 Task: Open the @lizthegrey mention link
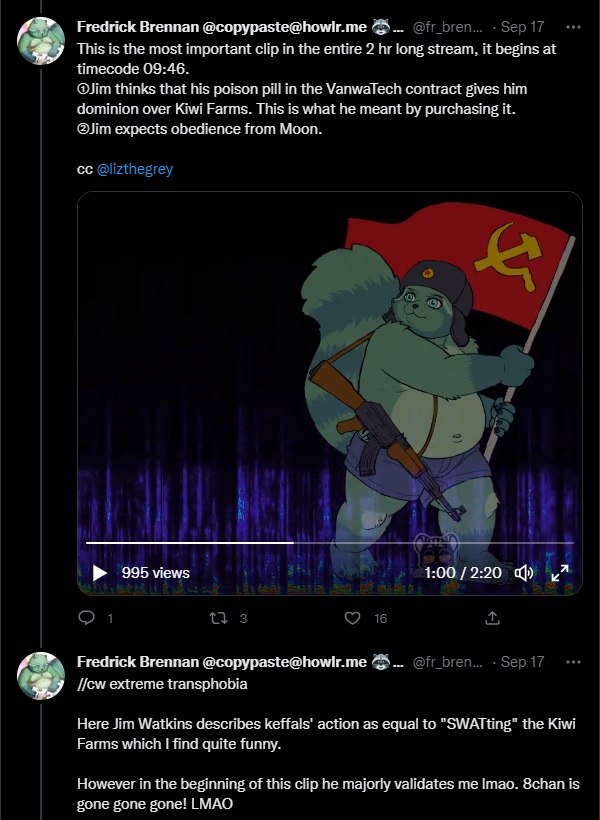[x=134, y=169]
